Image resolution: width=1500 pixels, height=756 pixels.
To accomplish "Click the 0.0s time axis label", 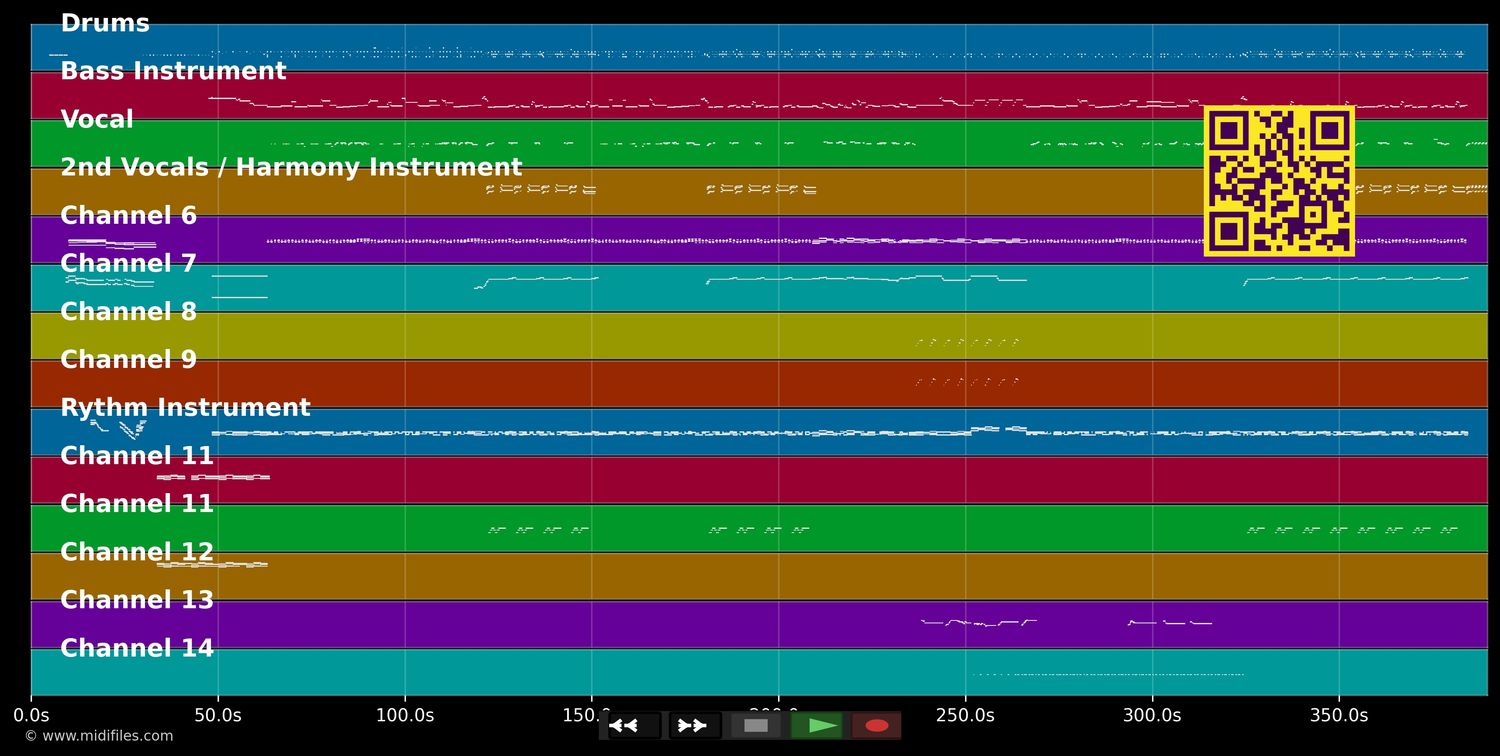I will 31,715.
